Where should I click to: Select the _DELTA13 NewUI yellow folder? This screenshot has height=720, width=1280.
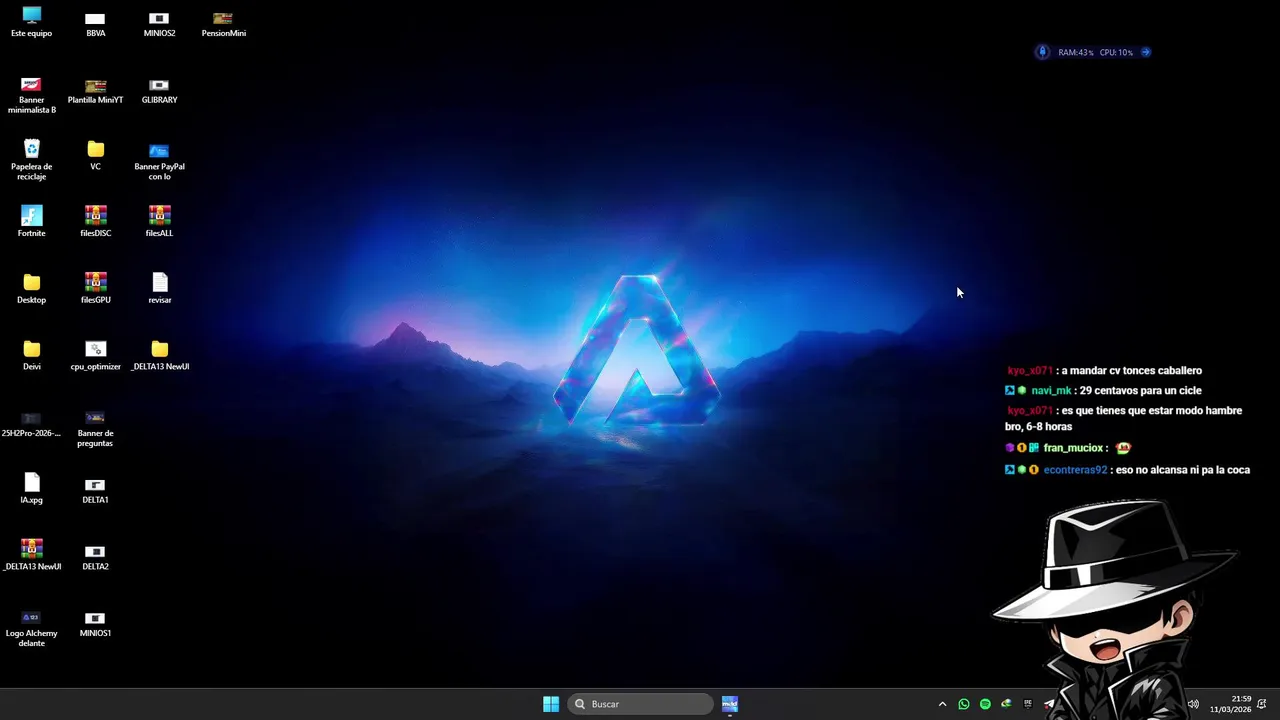click(x=159, y=355)
